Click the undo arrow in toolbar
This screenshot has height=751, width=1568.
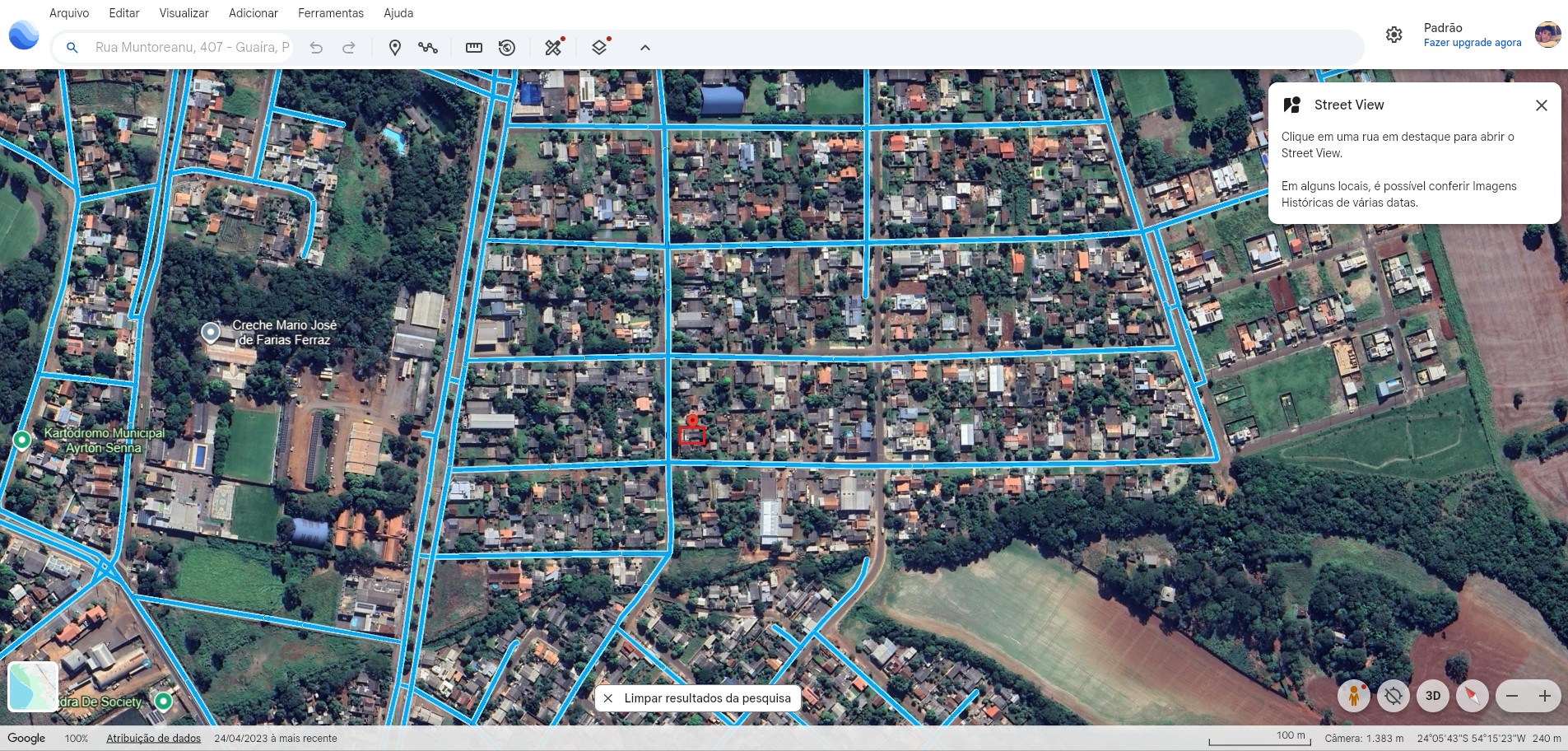[x=316, y=48]
